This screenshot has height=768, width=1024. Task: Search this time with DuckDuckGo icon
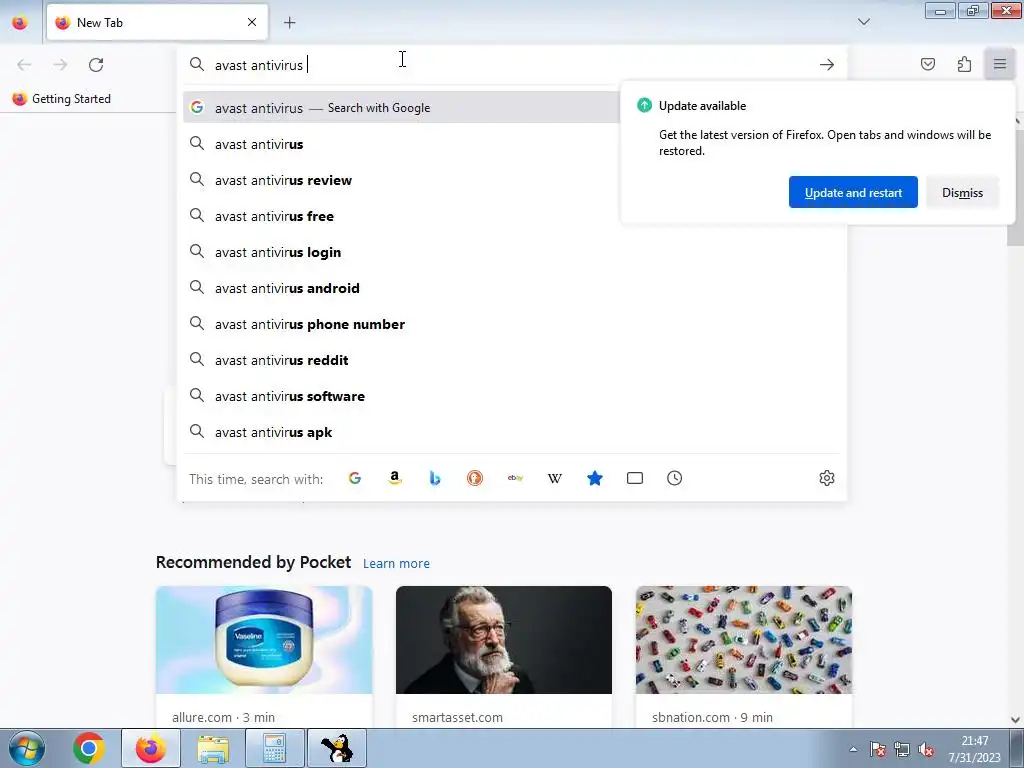475,478
